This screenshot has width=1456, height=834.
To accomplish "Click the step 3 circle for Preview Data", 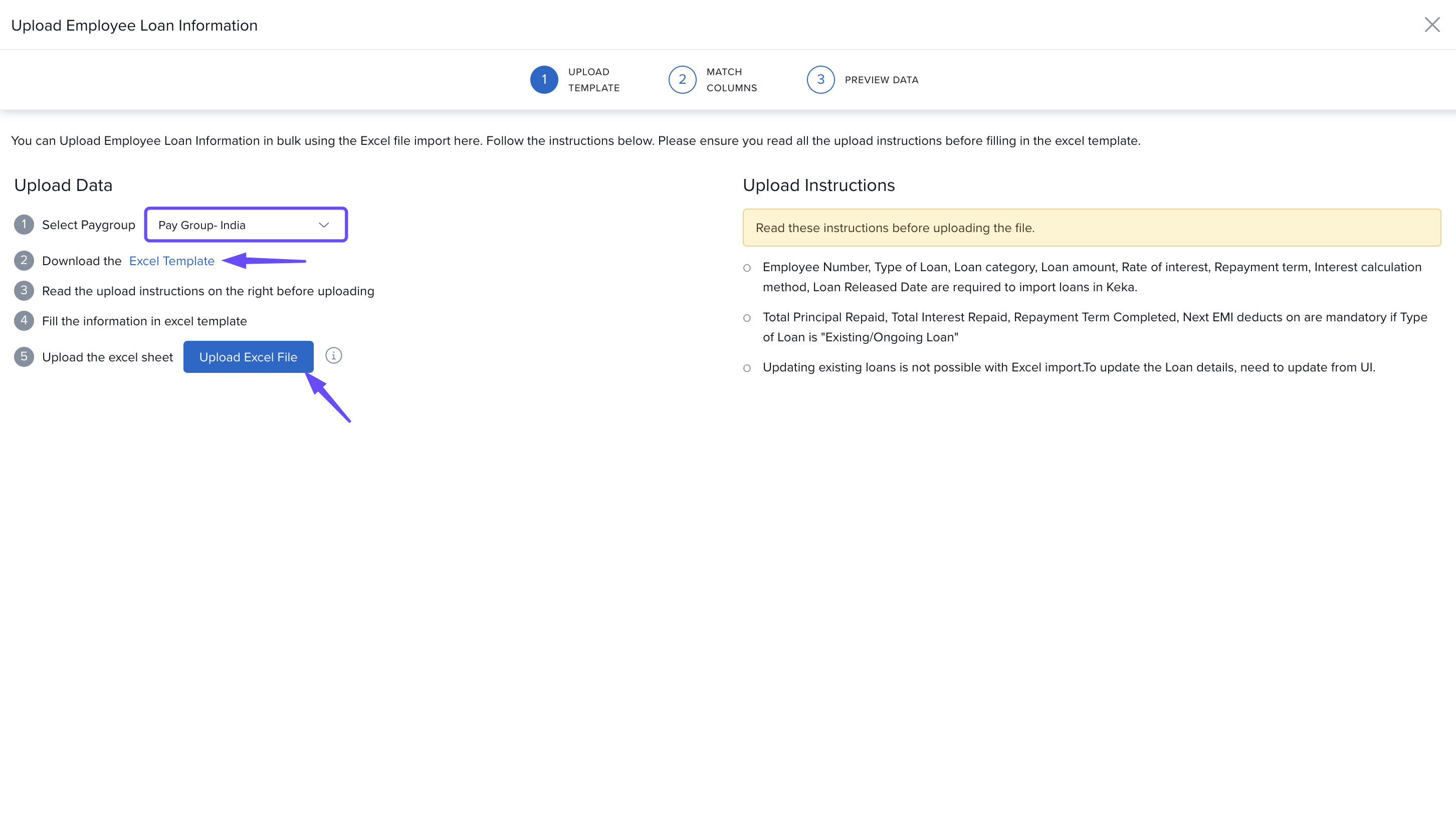I will click(820, 80).
